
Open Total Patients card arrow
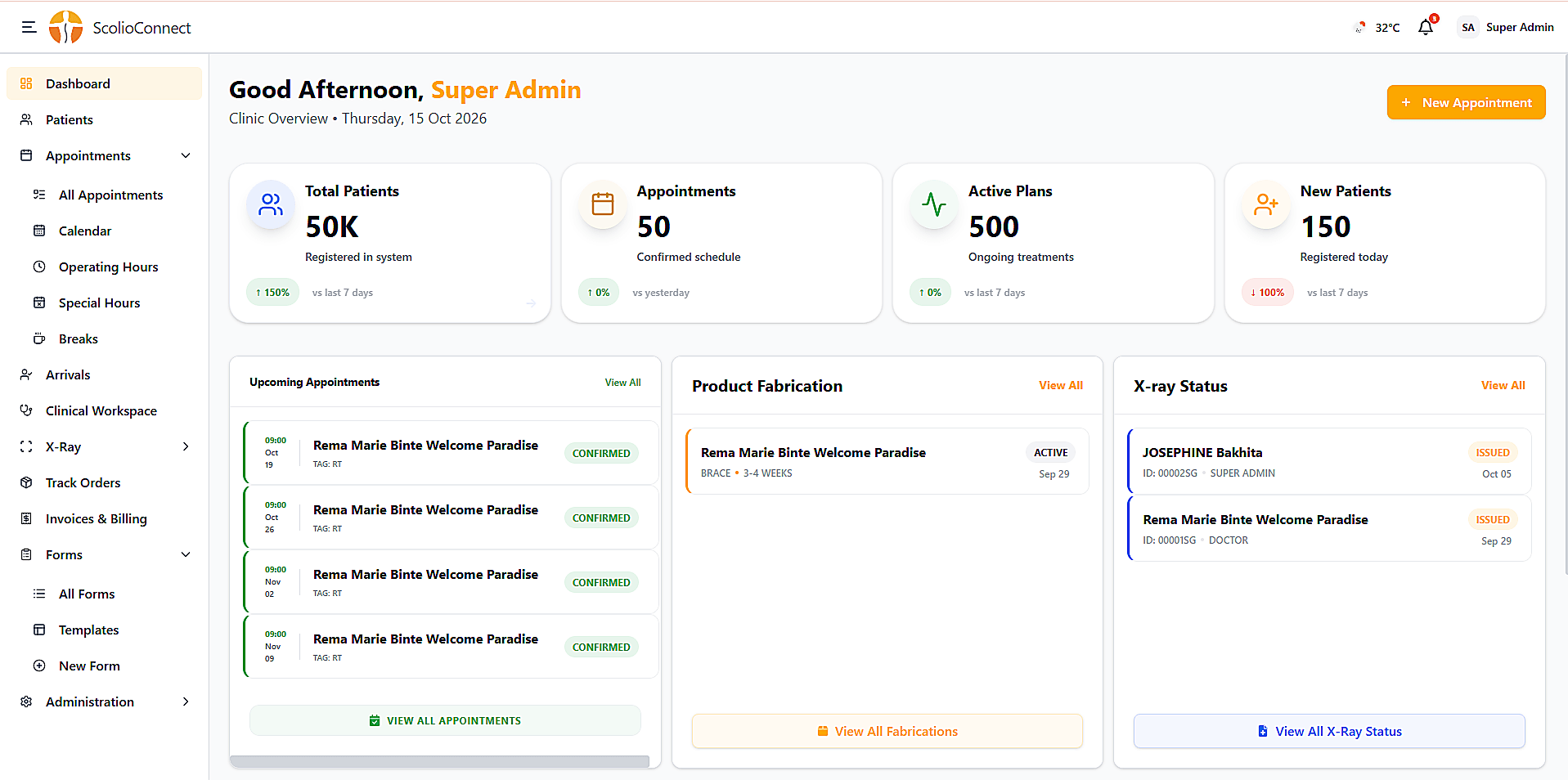point(531,303)
